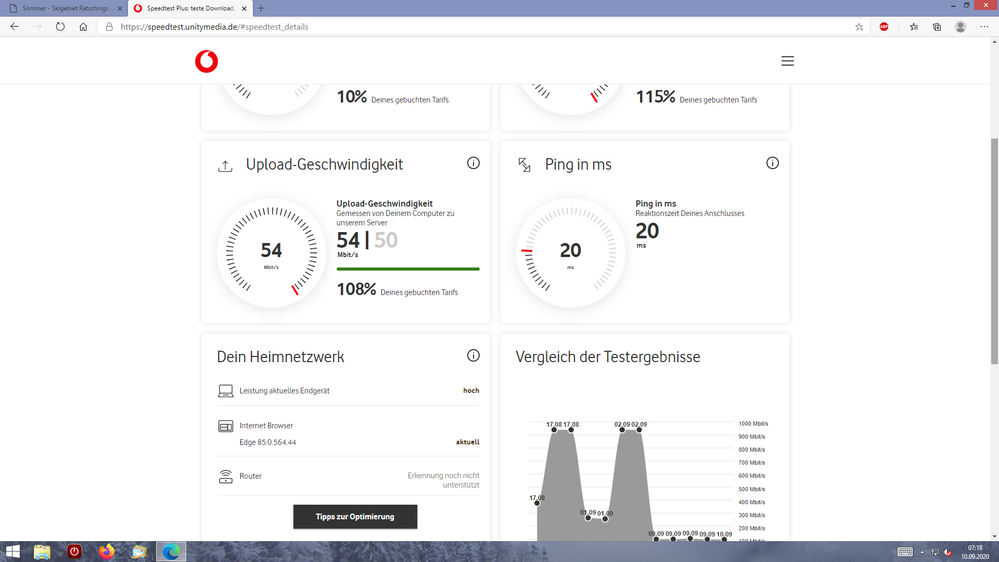
Task: Click the Vodafone logo
Action: pyautogui.click(x=206, y=61)
